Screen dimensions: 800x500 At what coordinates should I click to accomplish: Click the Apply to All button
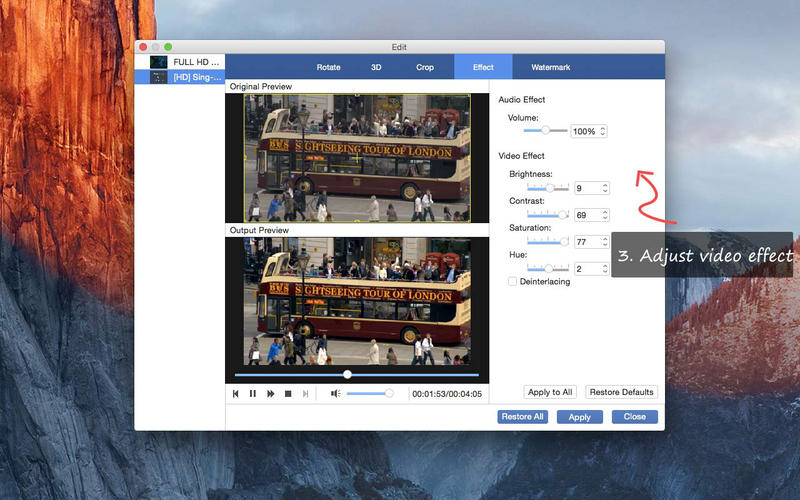[550, 392]
